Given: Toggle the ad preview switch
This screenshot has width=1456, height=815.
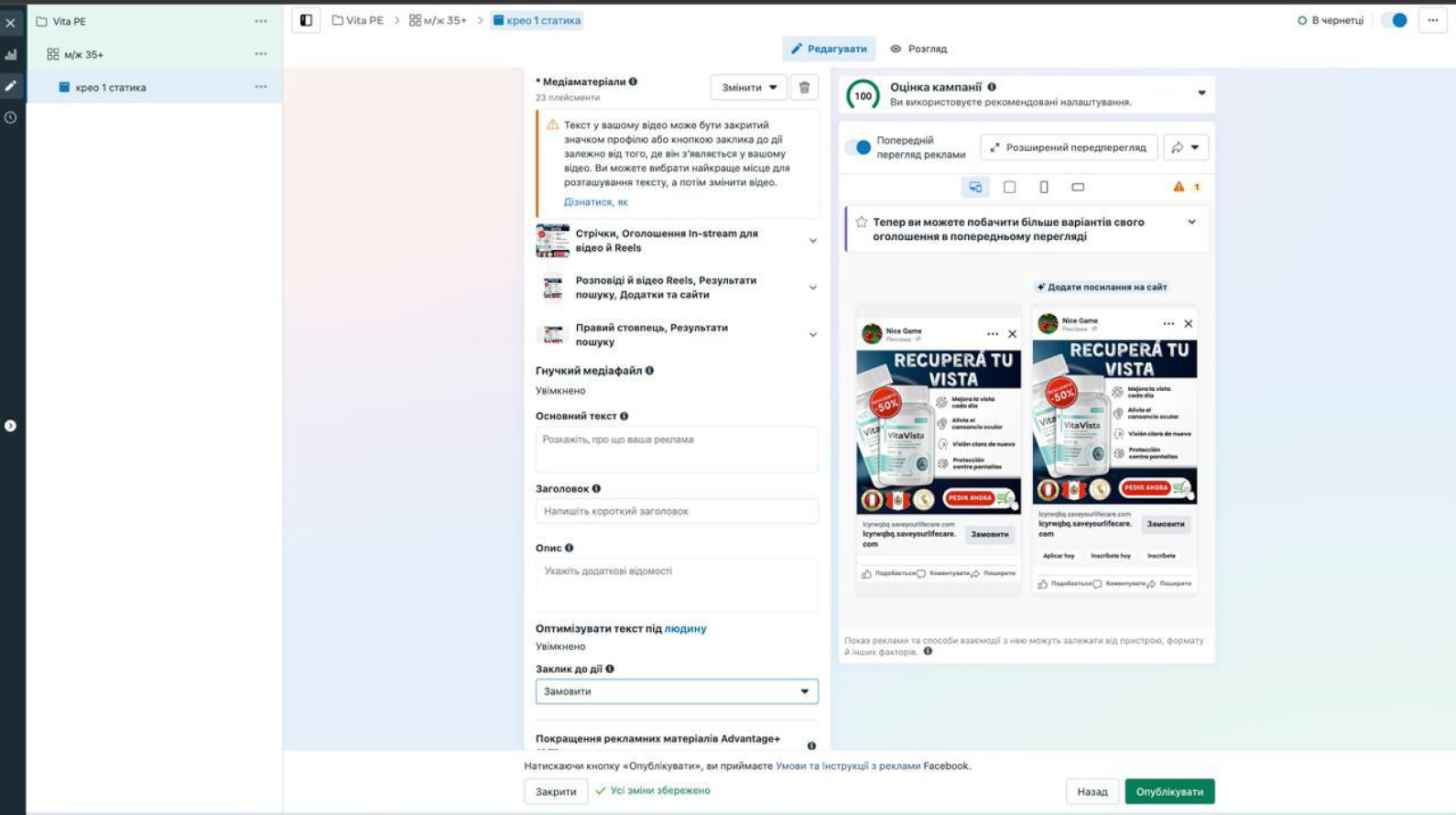Looking at the screenshot, I should (x=859, y=147).
